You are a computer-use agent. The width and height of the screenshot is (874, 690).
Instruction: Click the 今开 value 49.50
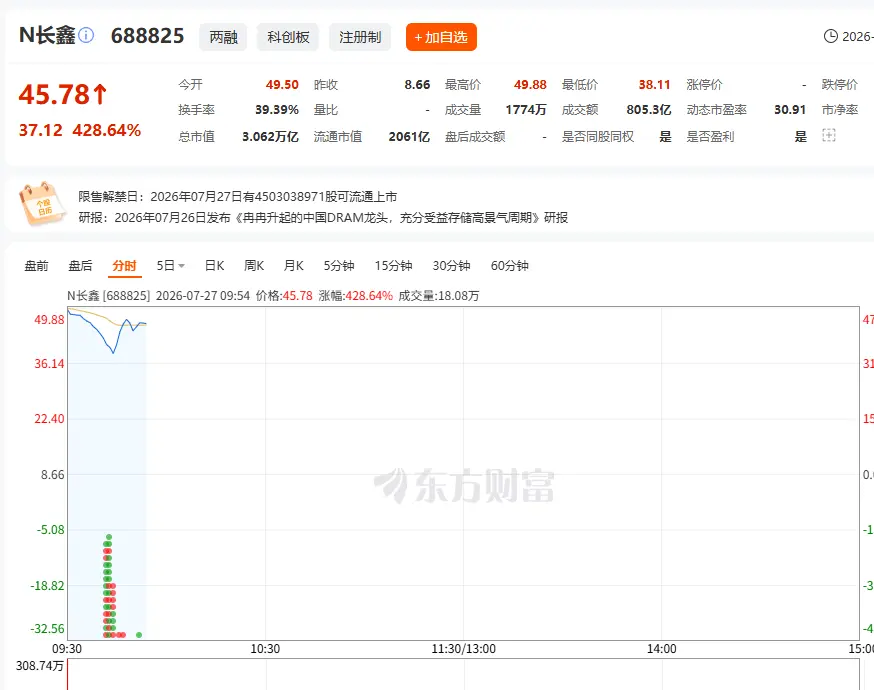pos(282,85)
